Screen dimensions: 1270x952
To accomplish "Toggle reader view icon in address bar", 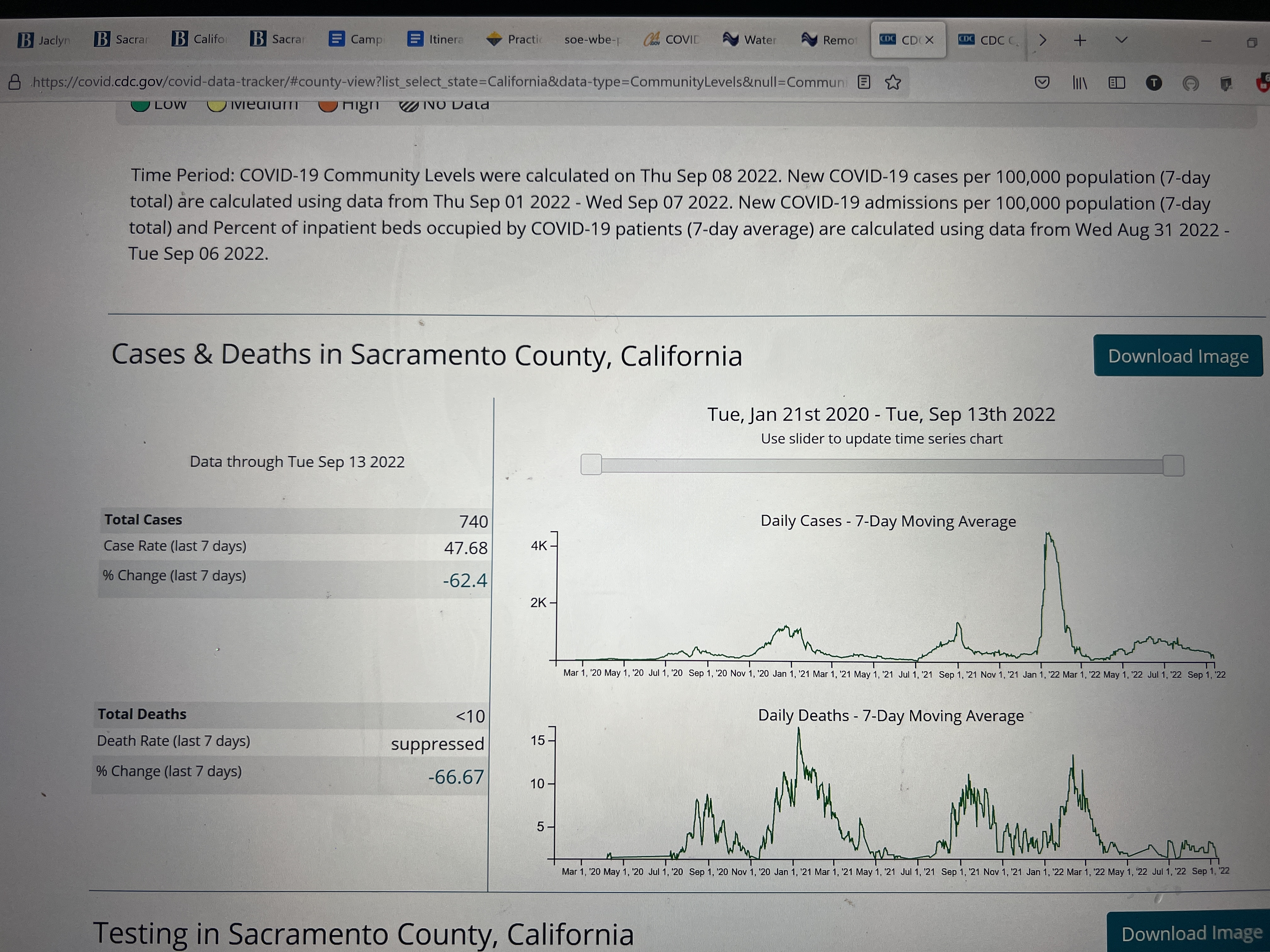I will 863,82.
